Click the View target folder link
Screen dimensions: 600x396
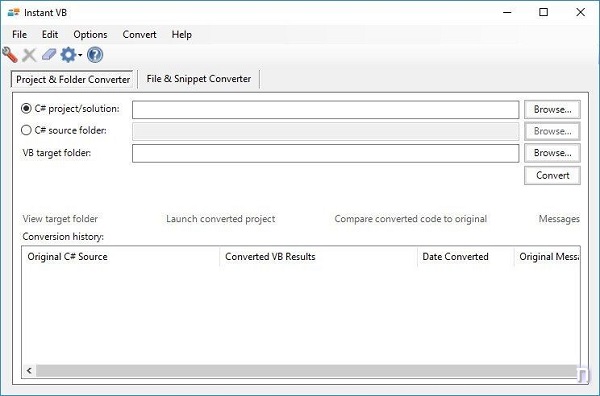click(x=60, y=219)
